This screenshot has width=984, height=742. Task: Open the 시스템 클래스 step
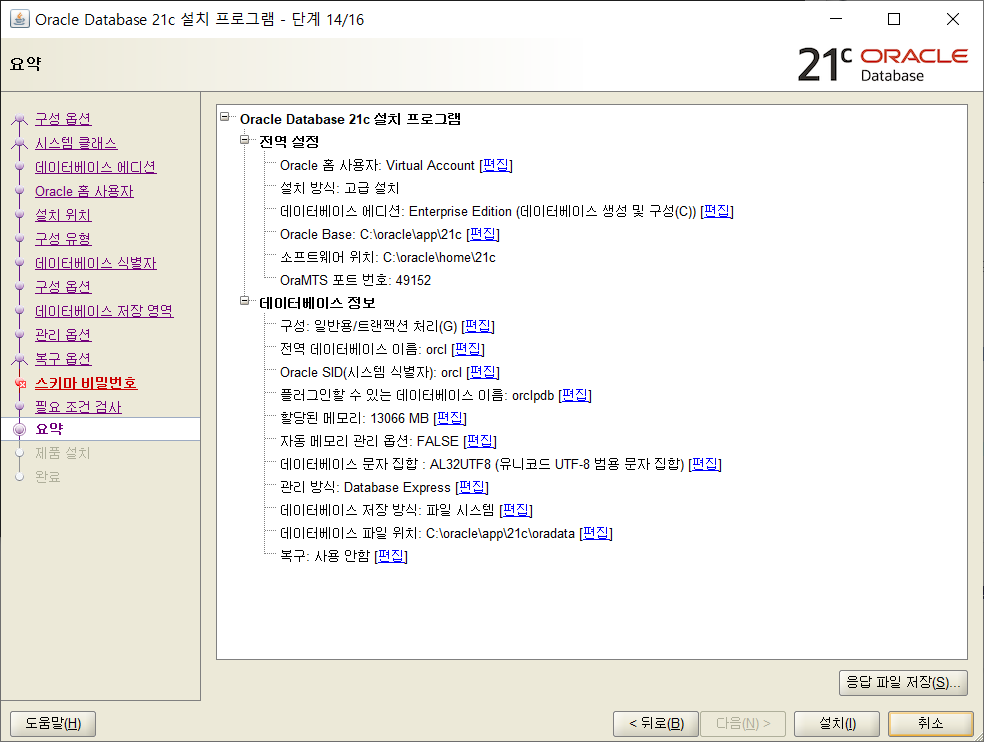point(76,143)
